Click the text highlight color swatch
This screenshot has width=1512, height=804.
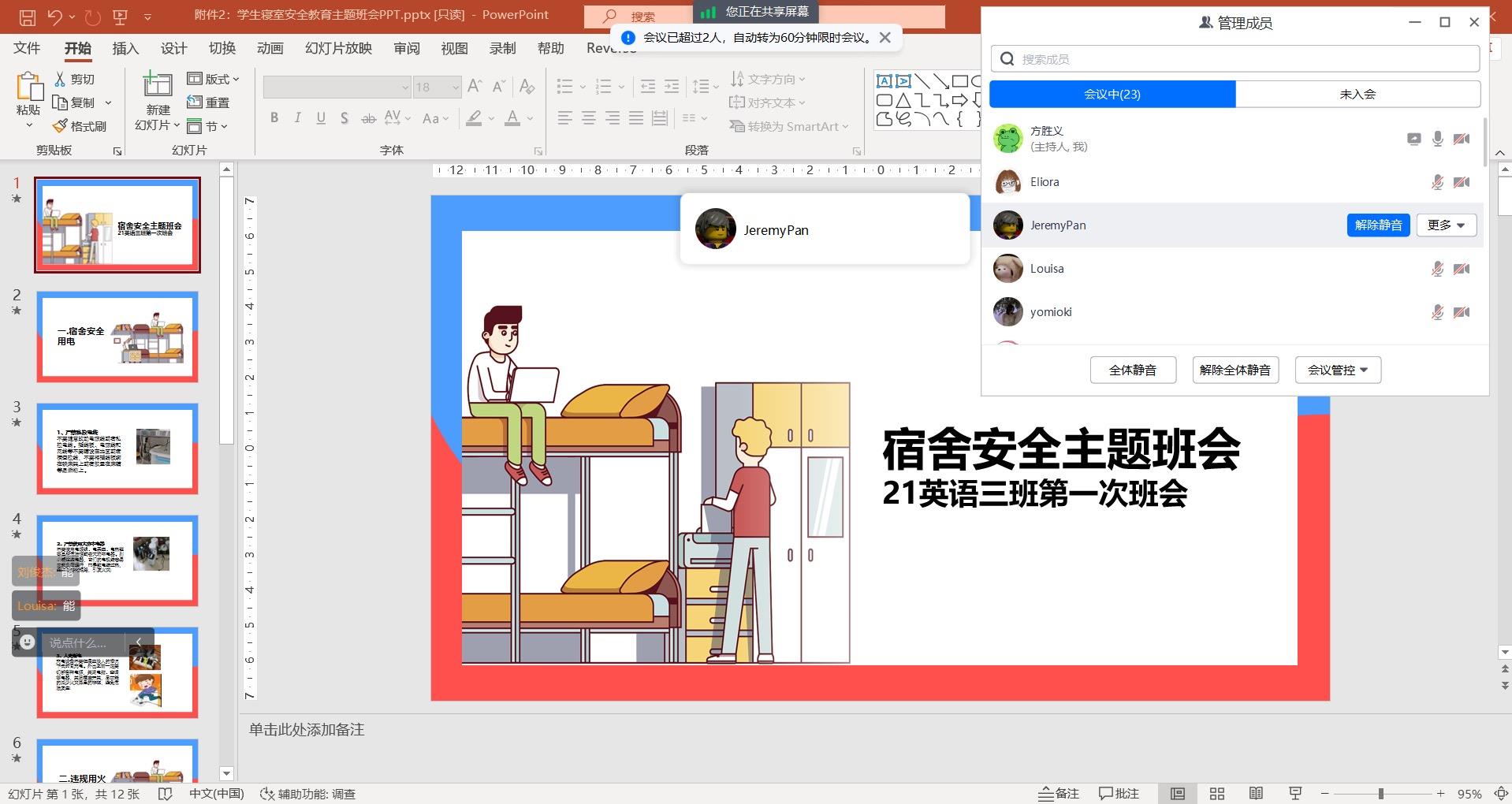474,118
